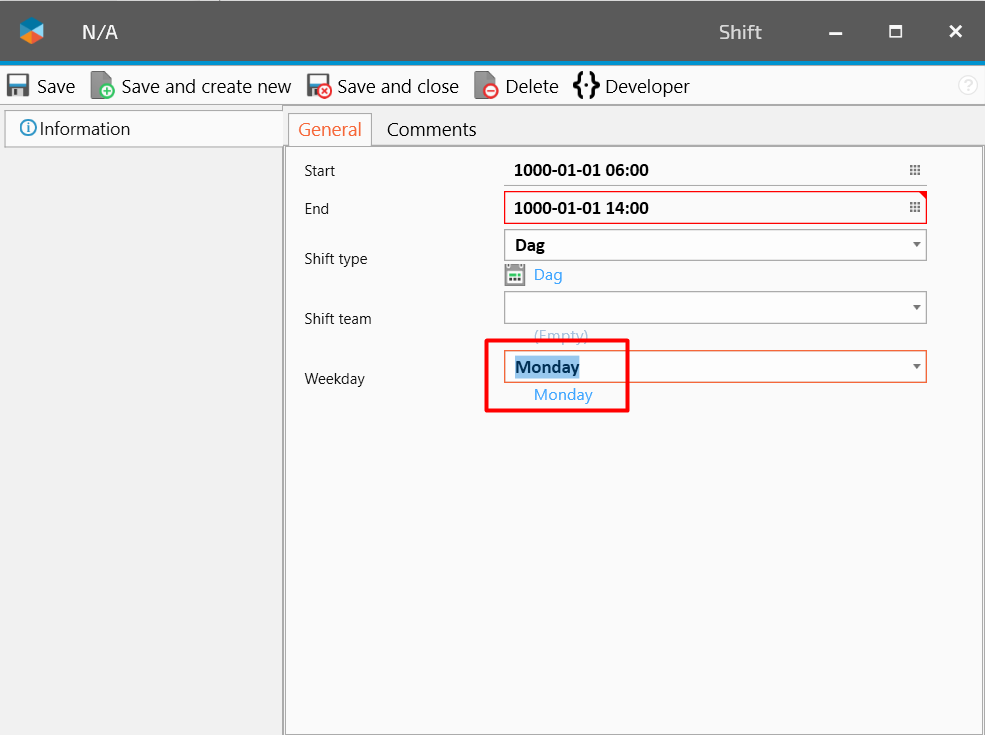Screen dimensions: 985x735
Task: Open the Weekday dropdown arrow
Action: 916,367
